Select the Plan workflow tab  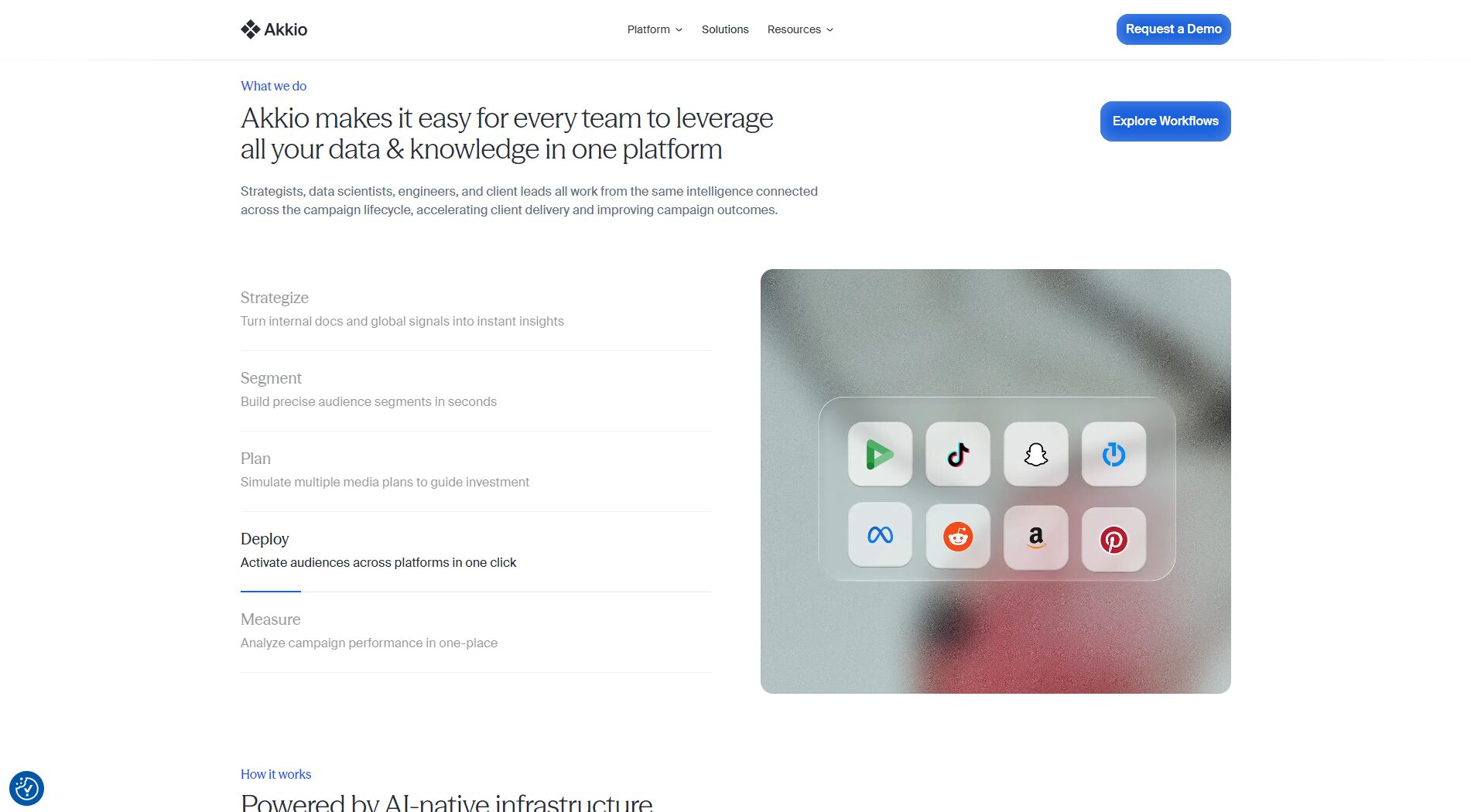coord(476,472)
